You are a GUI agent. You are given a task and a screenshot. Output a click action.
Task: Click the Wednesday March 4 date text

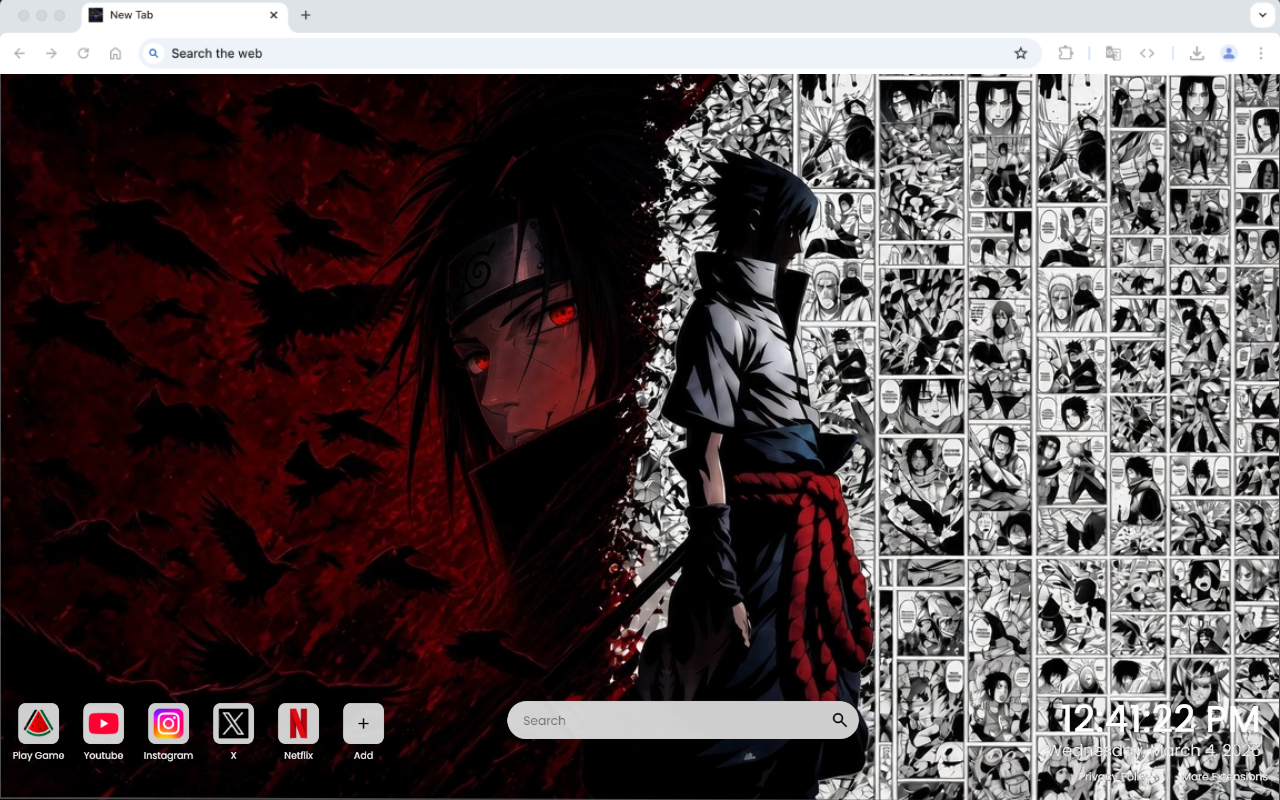pos(1155,751)
